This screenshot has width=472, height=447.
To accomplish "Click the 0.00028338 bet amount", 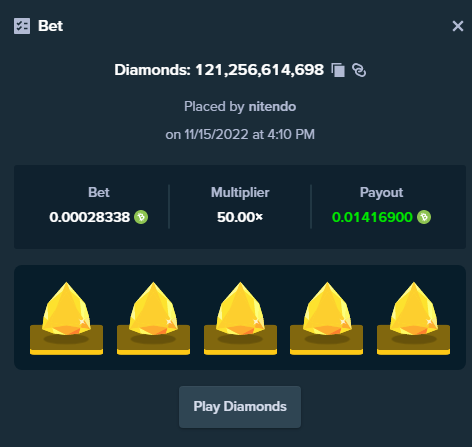I will (89, 217).
